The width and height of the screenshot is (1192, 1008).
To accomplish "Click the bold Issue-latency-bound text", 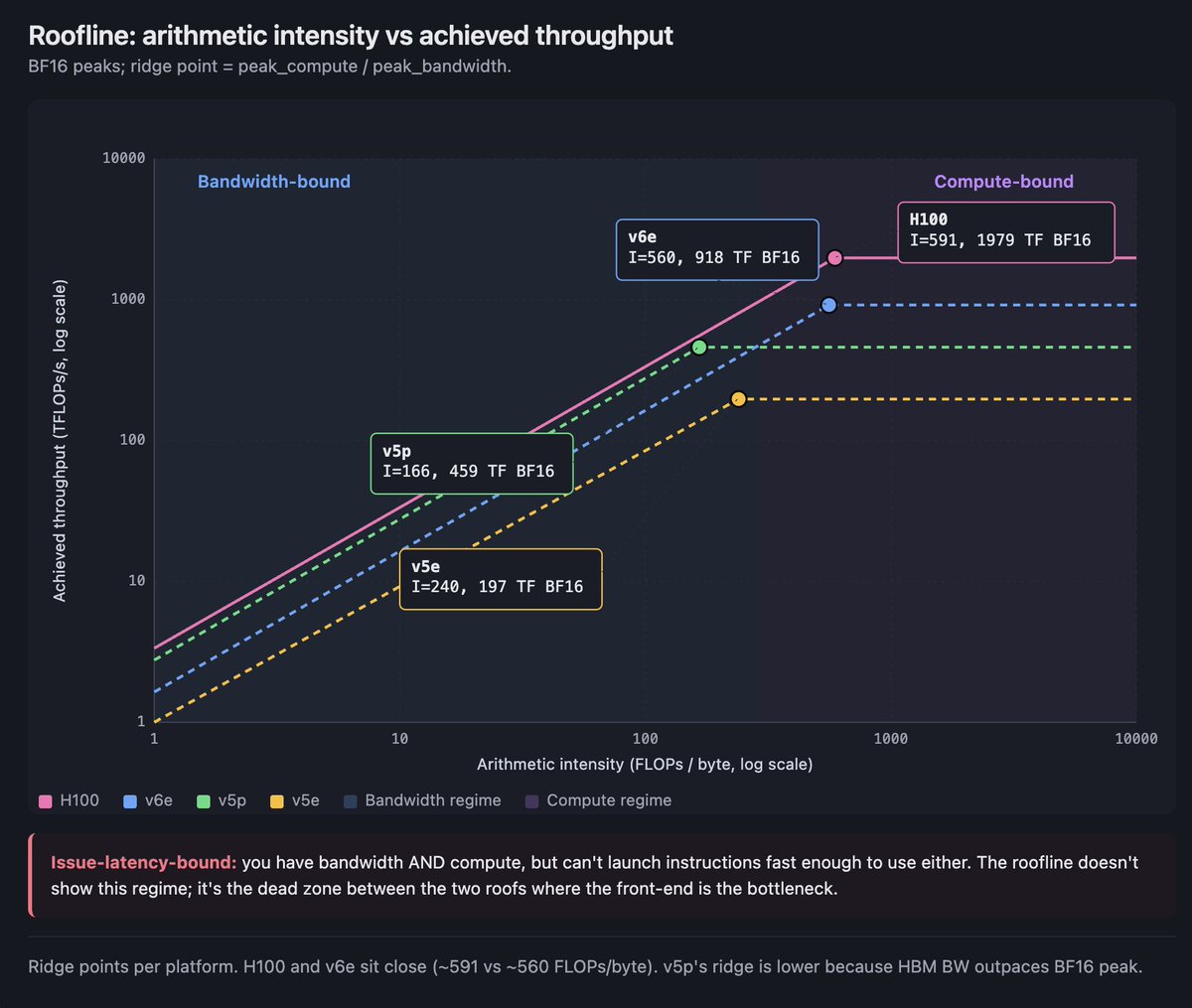I will coord(143,862).
